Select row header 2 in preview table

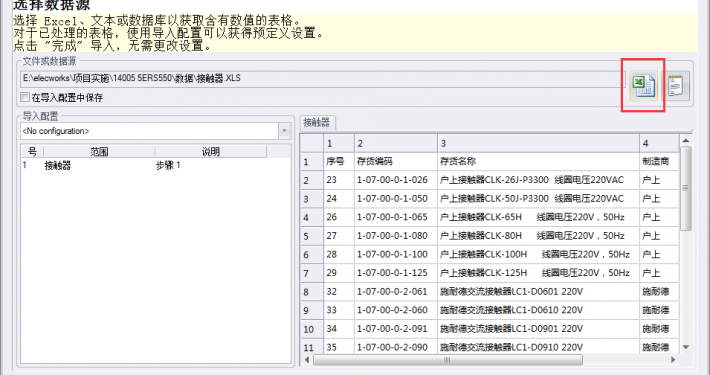(312, 180)
